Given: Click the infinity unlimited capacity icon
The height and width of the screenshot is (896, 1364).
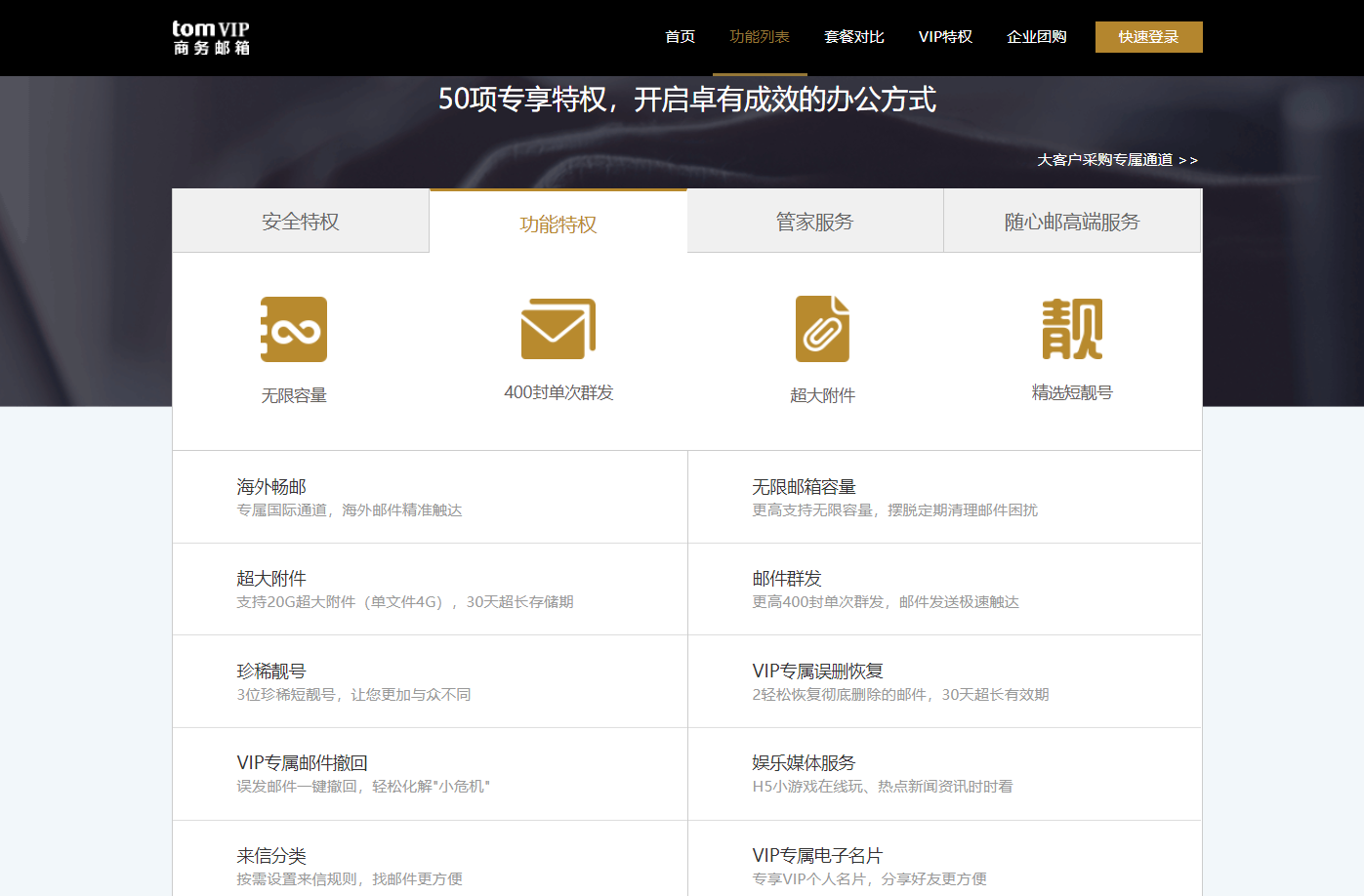Looking at the screenshot, I should 293,330.
